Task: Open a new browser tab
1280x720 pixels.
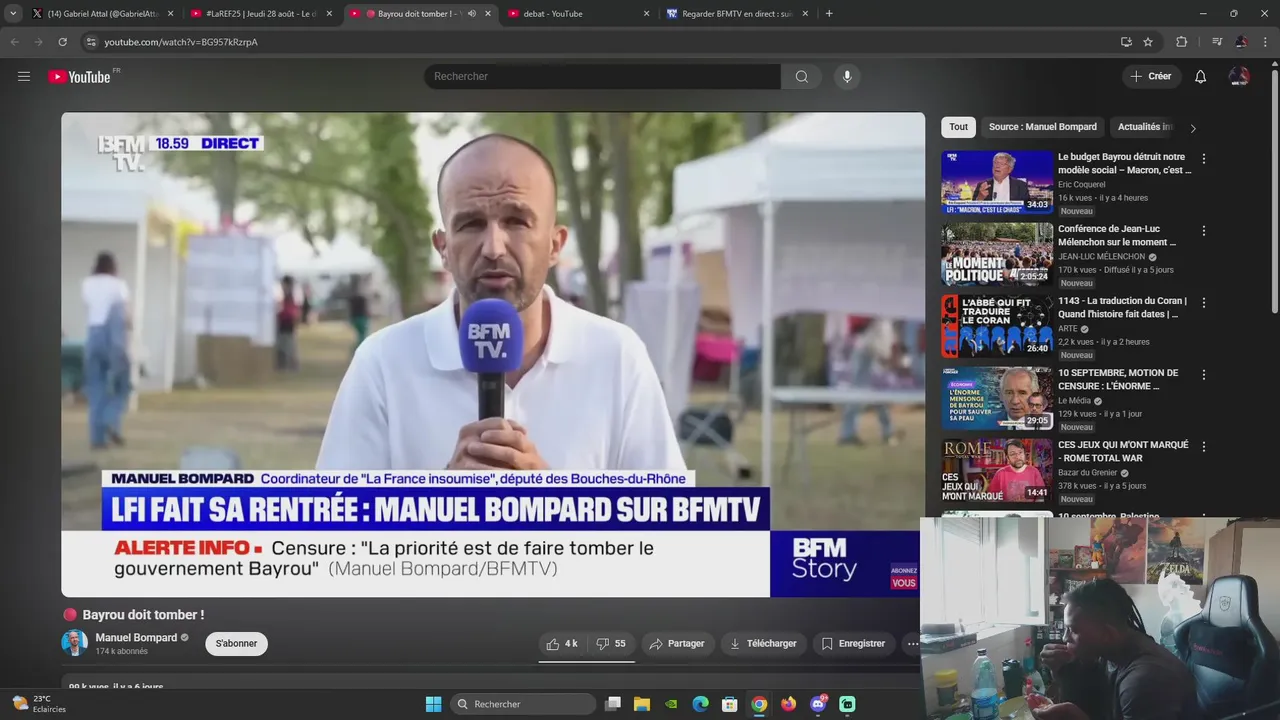Action: (829, 14)
